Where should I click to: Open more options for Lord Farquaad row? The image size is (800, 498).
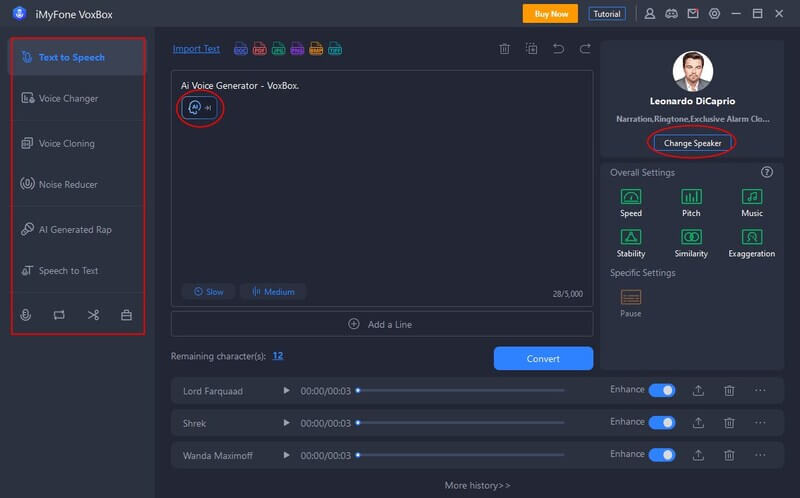point(760,390)
